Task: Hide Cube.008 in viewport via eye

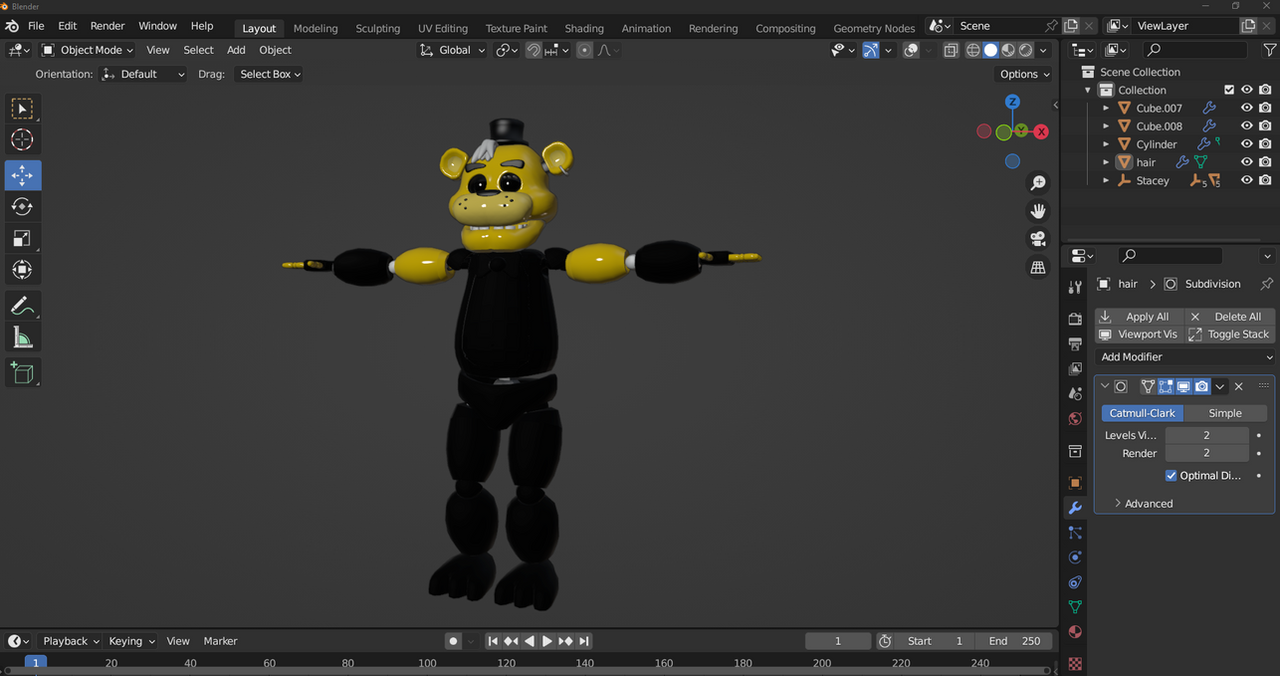Action: [1247, 126]
